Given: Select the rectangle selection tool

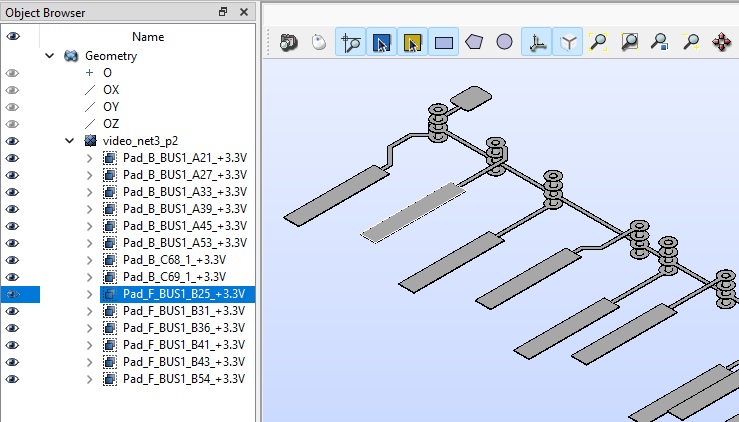Looking at the screenshot, I should pyautogui.click(x=445, y=43).
